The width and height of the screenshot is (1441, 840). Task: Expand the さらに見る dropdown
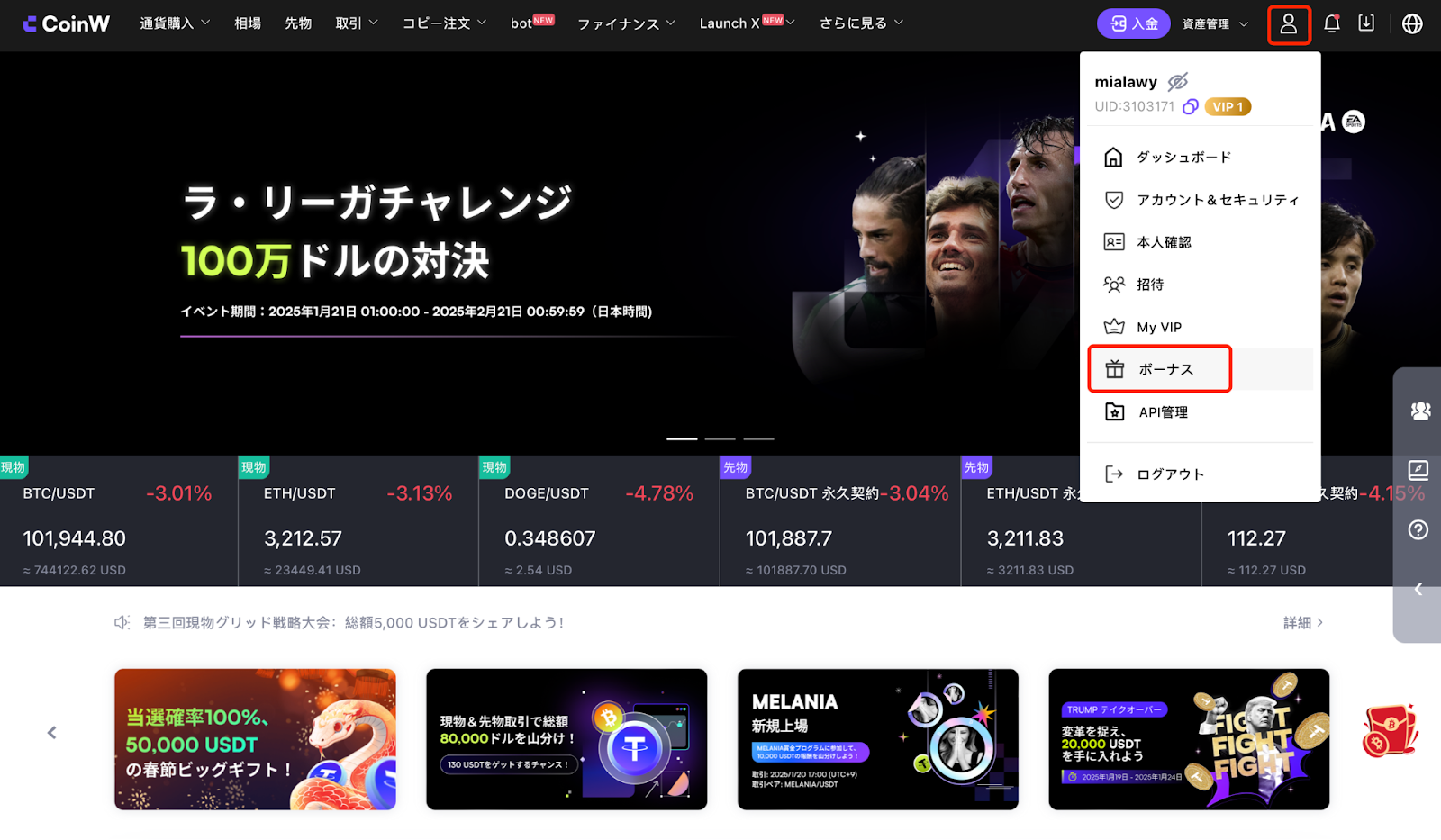coord(861,23)
